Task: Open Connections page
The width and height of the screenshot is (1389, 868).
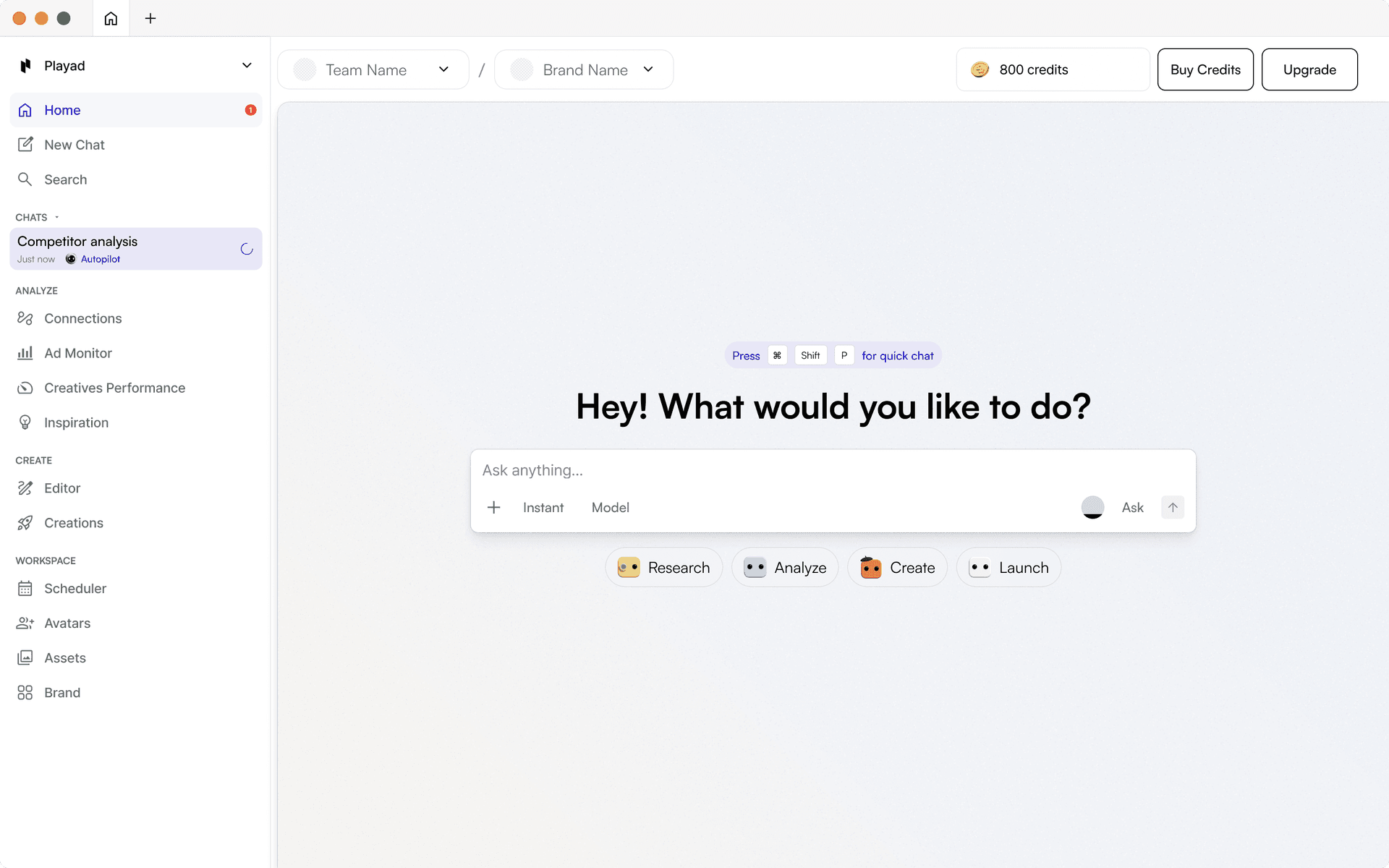Action: pos(136,318)
